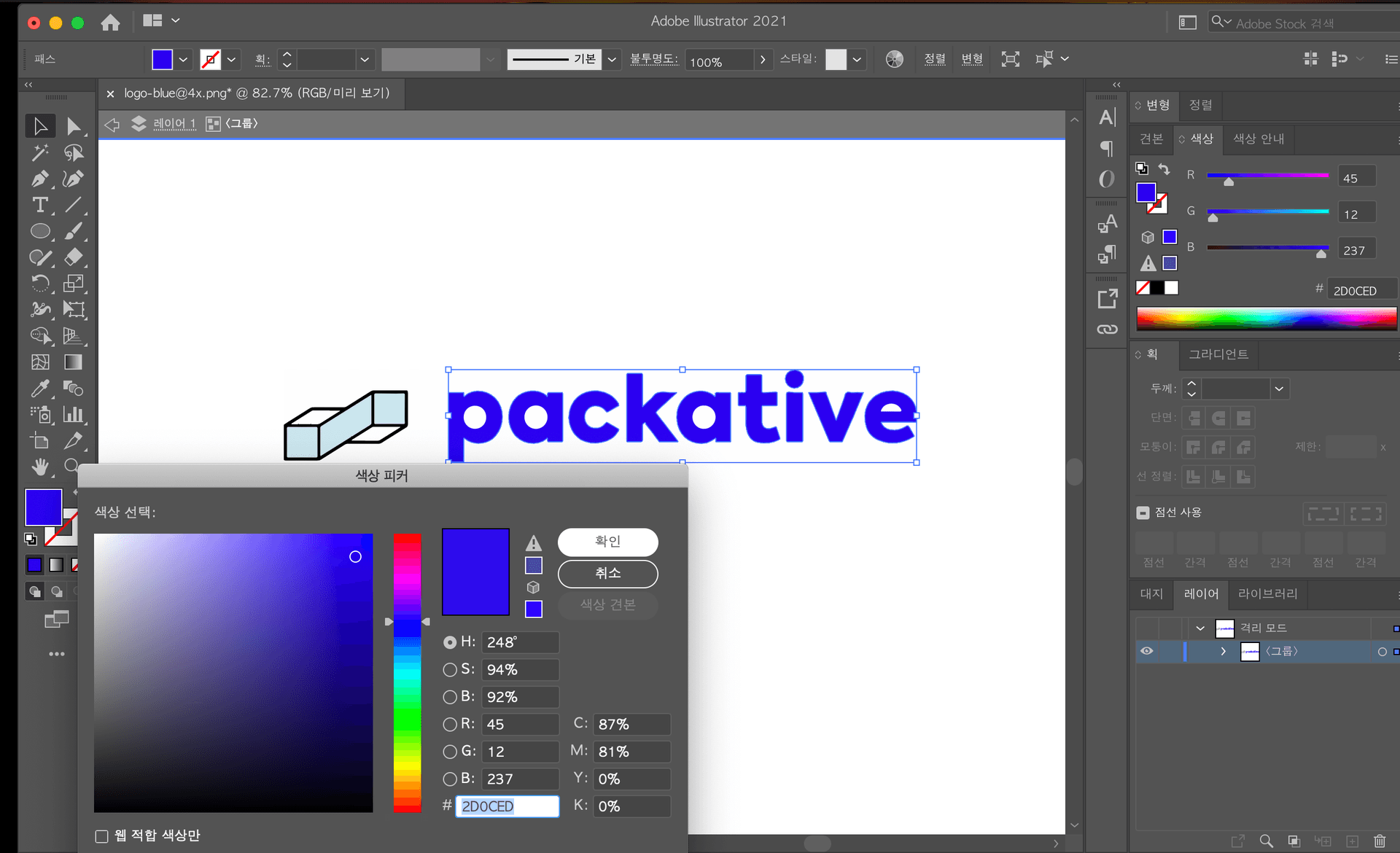Select the Perspective Grid tool
The width and height of the screenshot is (1400, 853).
point(73,336)
